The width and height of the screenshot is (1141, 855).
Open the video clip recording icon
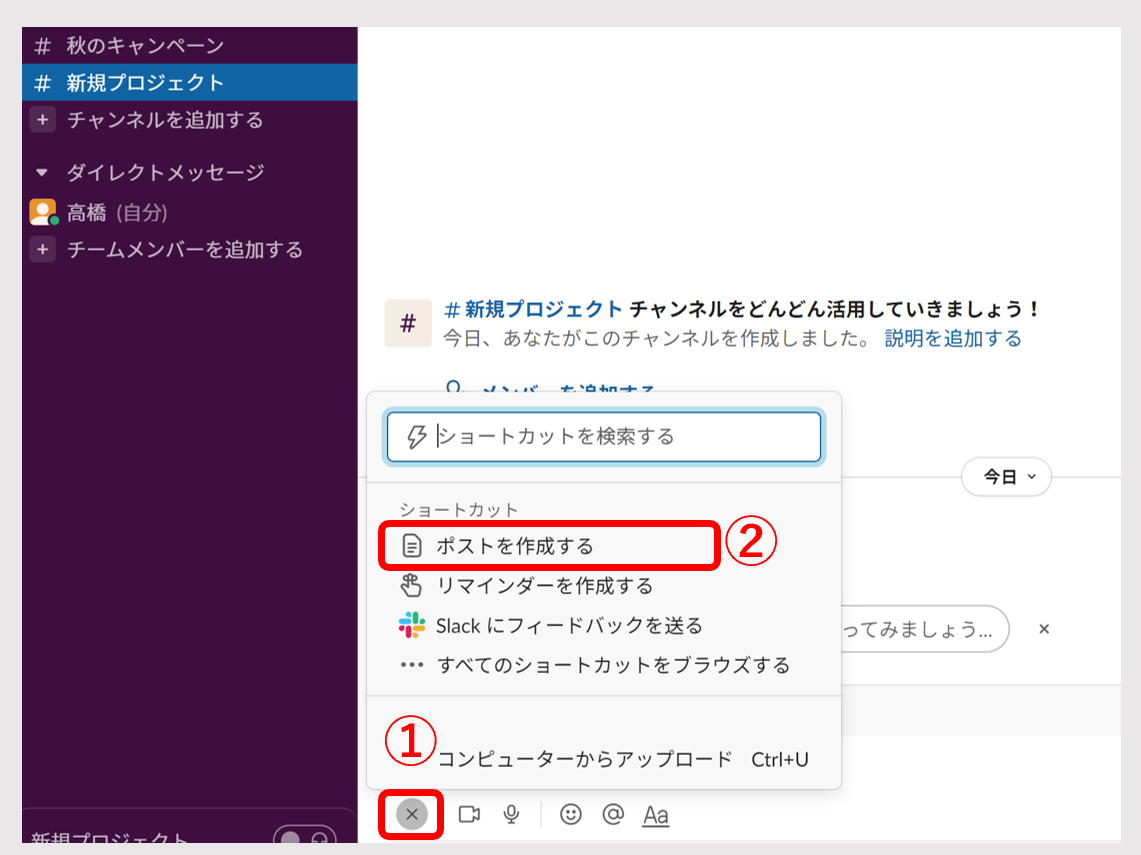[x=469, y=815]
